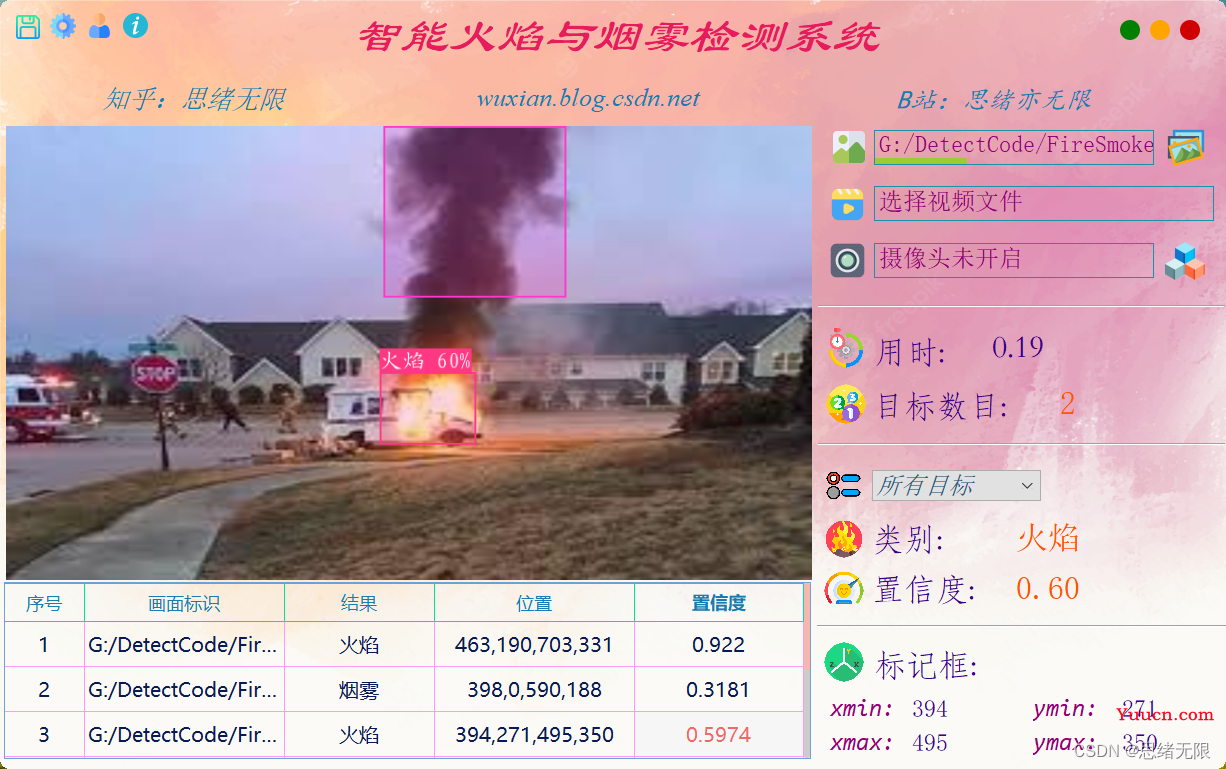Click the save floppy disk icon

point(28,27)
